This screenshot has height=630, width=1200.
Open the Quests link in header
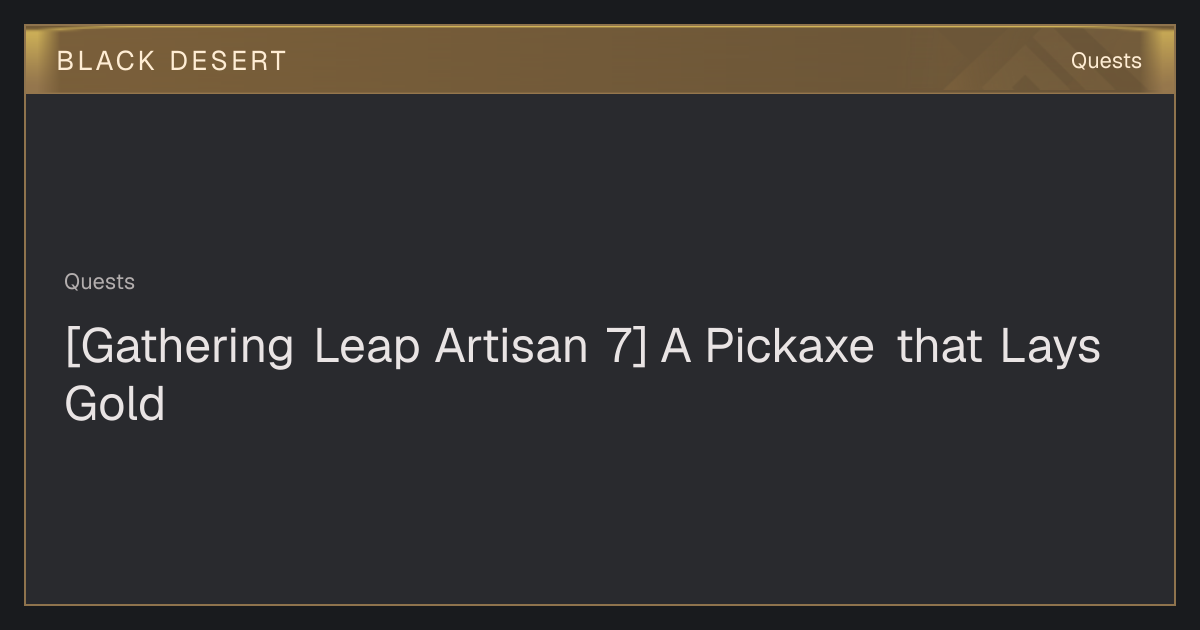[x=1106, y=61]
